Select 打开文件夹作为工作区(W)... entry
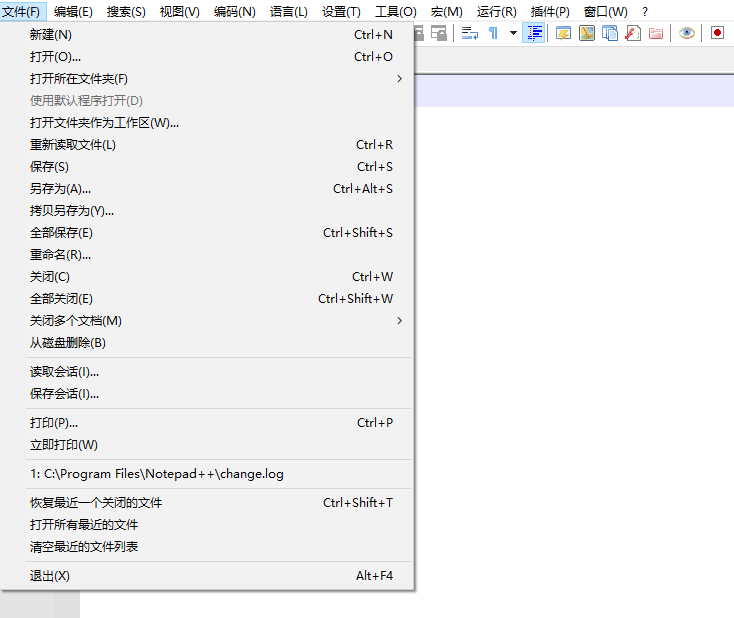This screenshot has width=734, height=618. pos(207,123)
